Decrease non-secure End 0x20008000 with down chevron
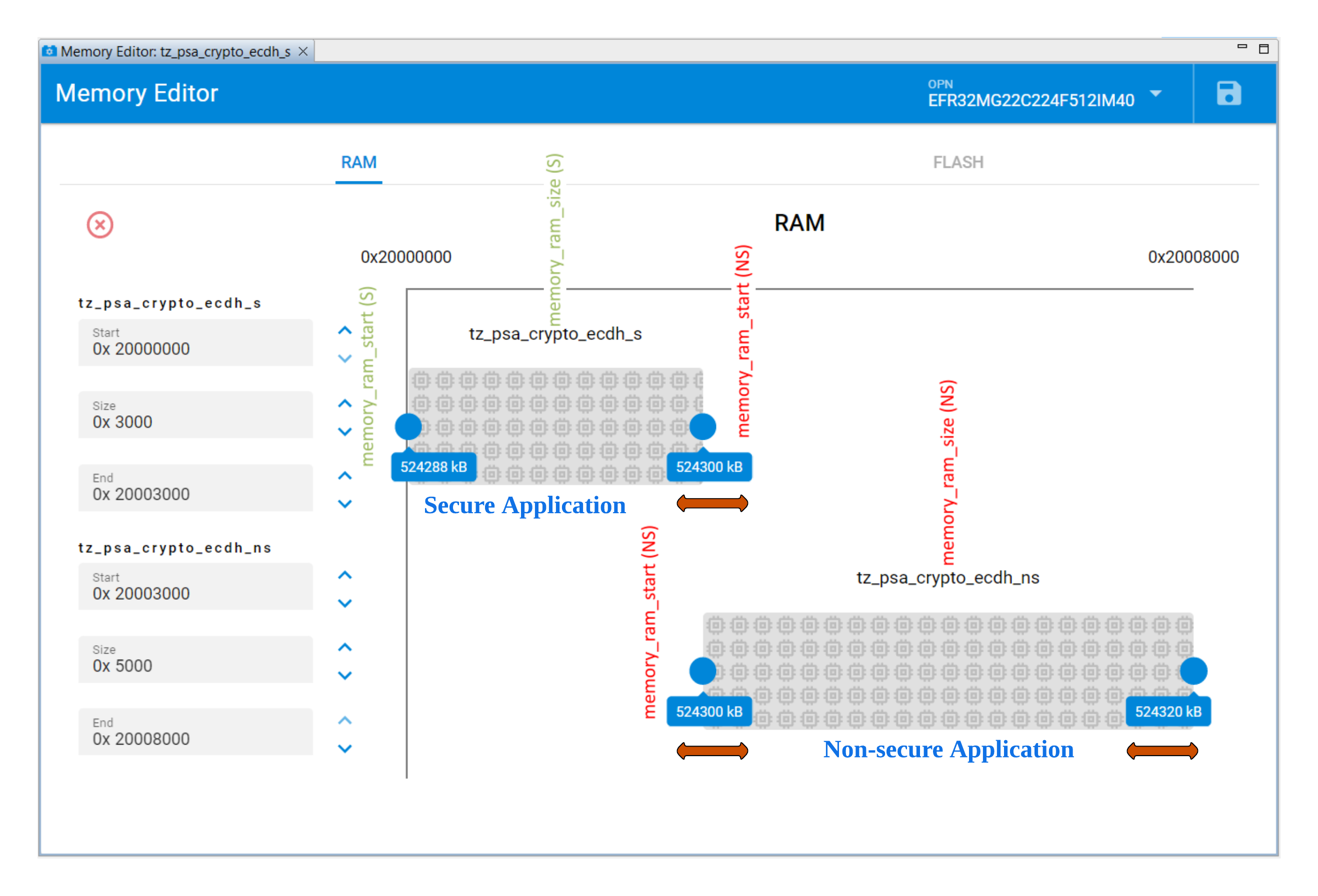The height and width of the screenshot is (896, 1318). [345, 749]
